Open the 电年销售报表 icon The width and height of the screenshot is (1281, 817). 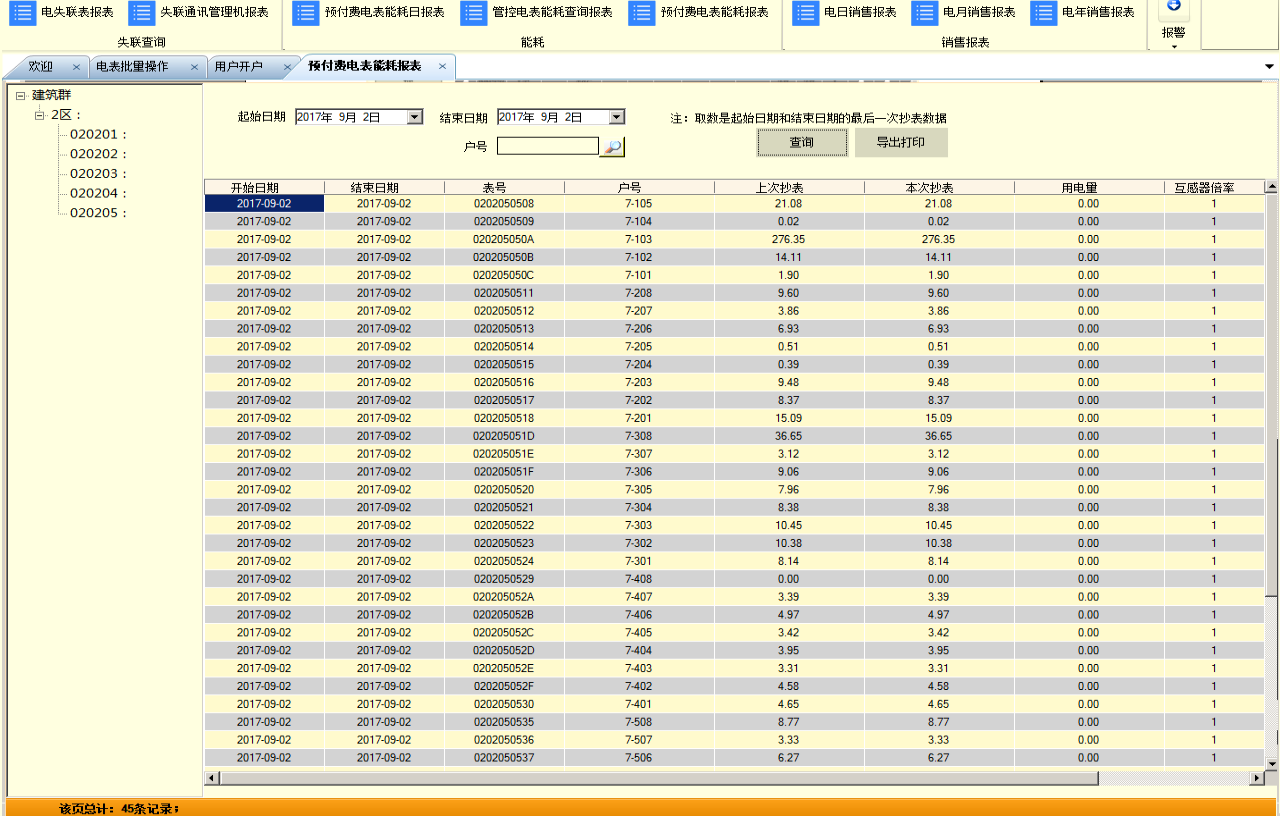[1044, 13]
